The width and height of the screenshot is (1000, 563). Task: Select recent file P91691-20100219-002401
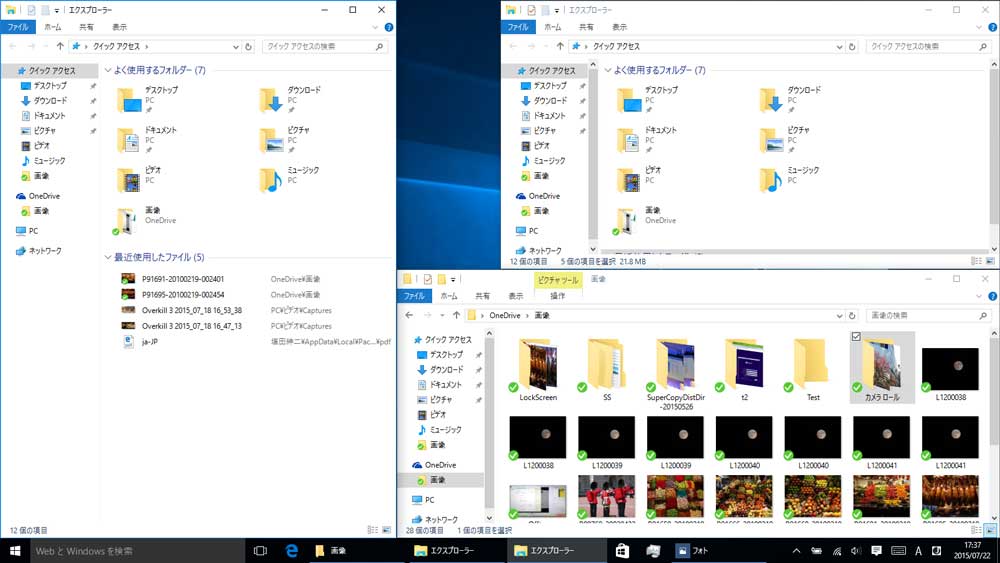point(182,279)
